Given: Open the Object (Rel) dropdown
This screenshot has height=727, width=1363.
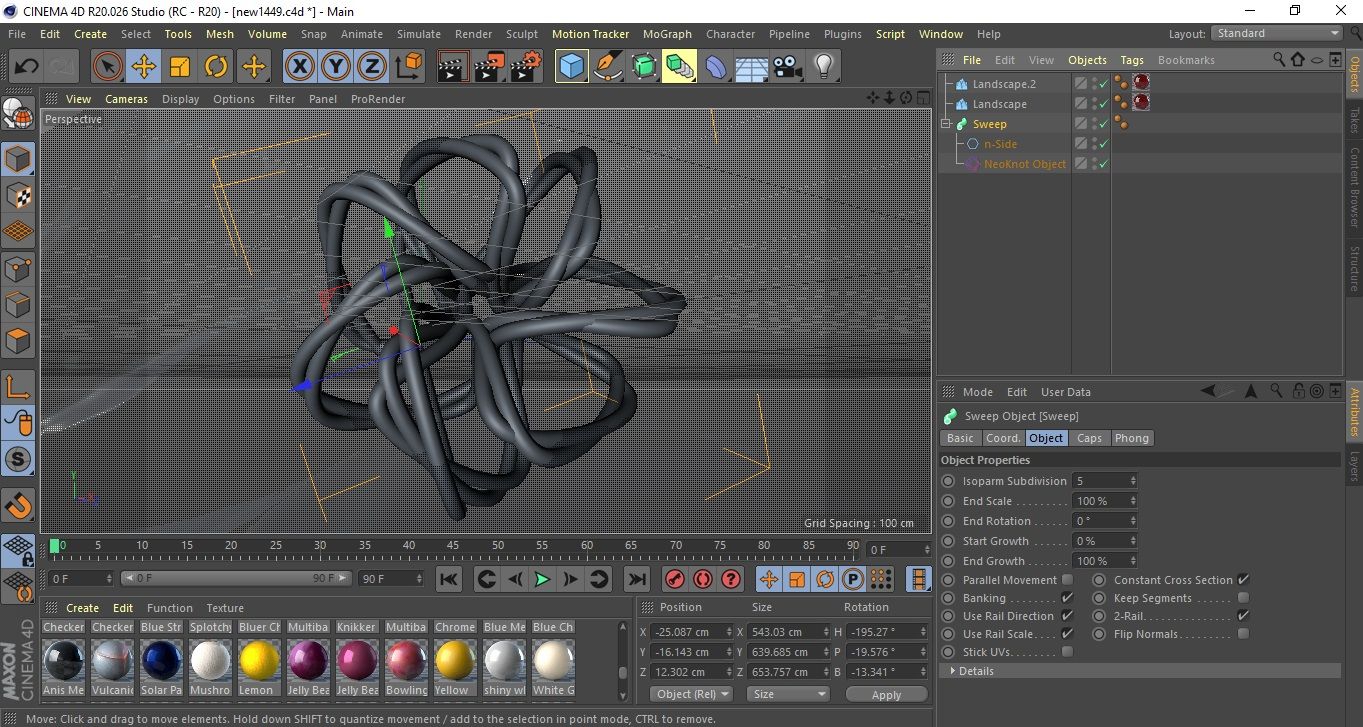Looking at the screenshot, I should click(x=691, y=694).
